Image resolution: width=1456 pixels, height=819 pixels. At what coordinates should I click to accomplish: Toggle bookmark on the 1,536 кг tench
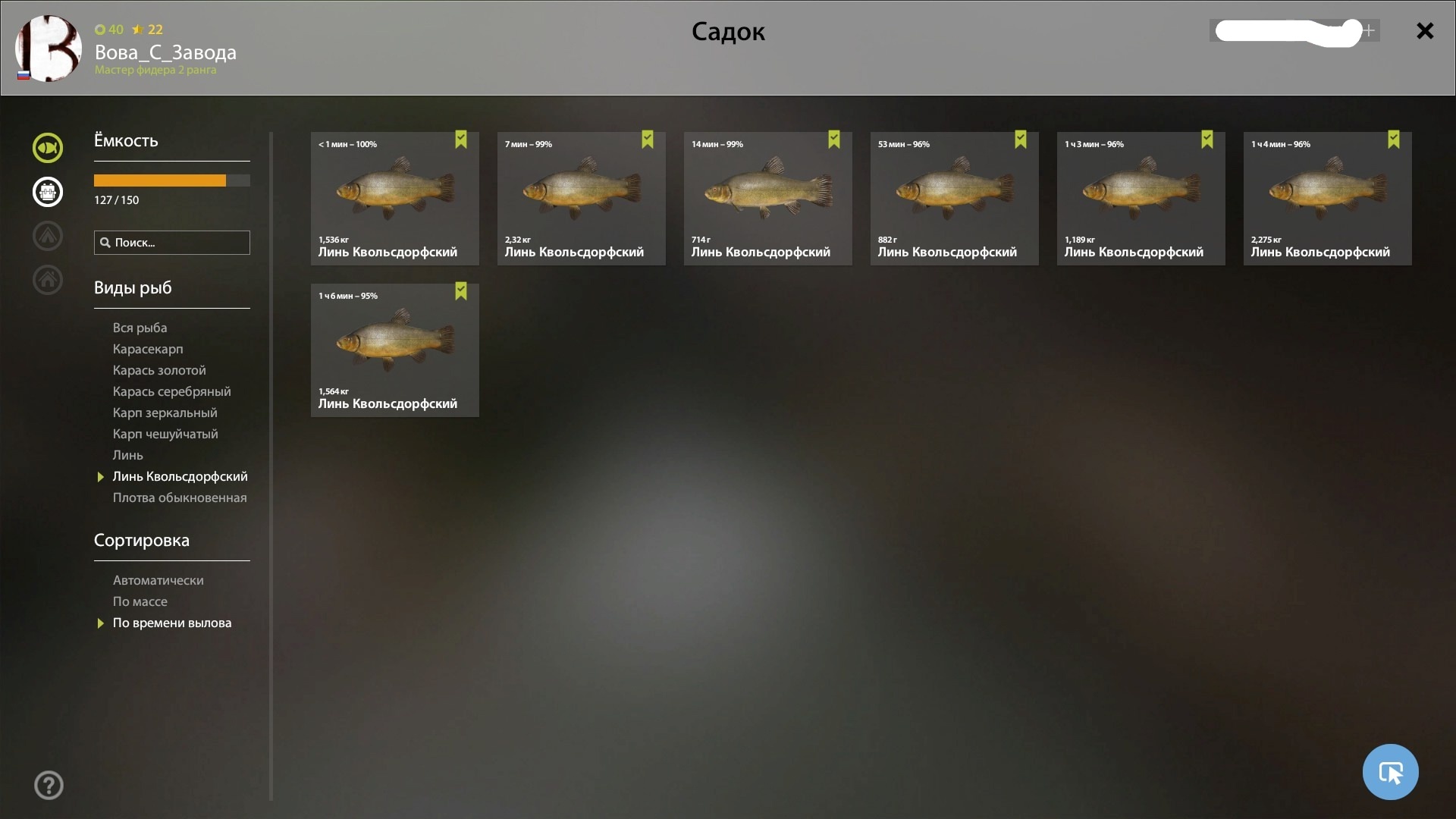pos(461,140)
